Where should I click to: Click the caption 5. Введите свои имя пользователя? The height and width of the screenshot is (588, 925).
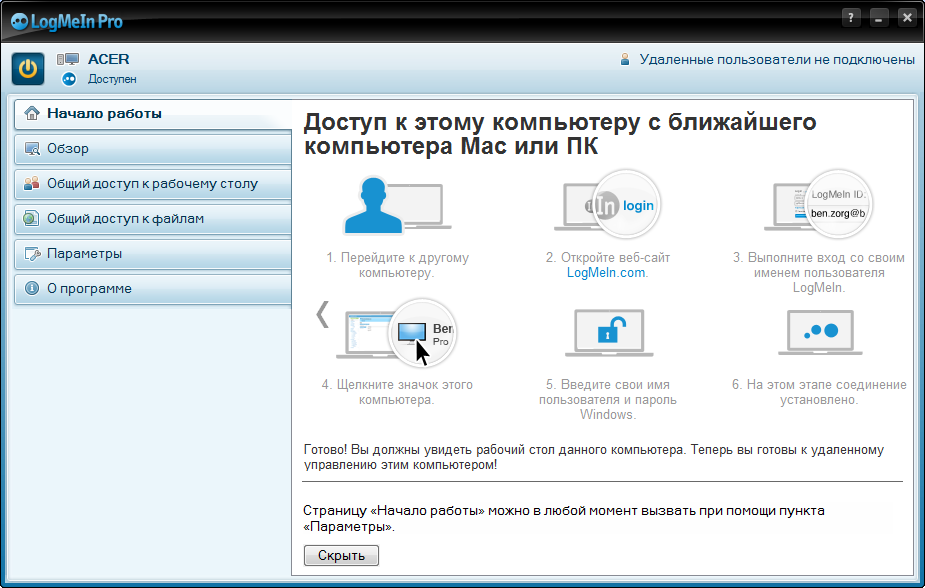tap(608, 400)
